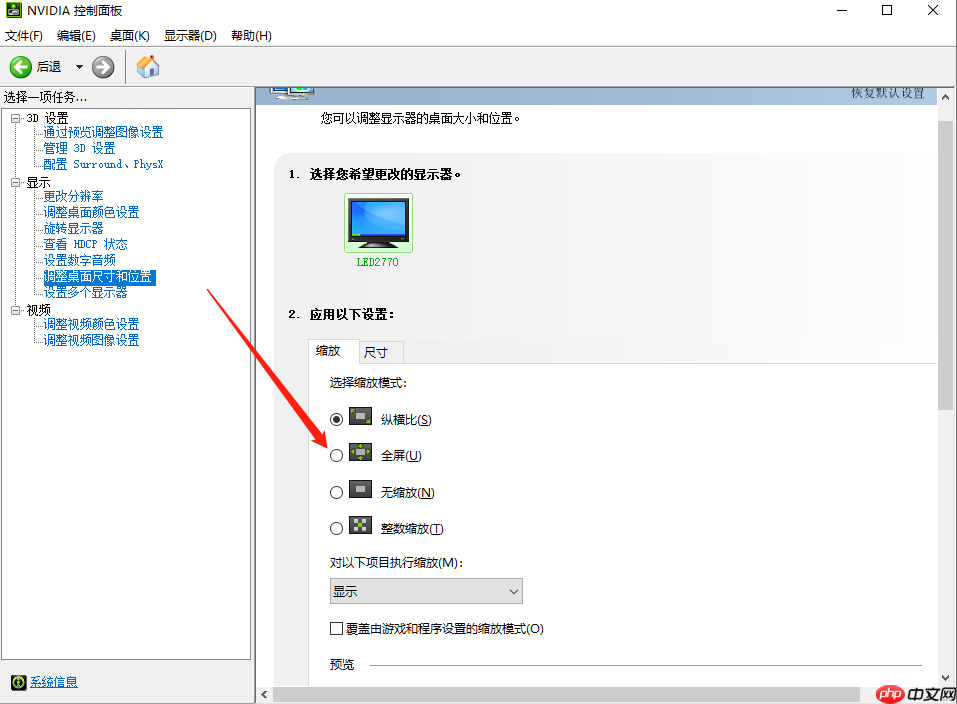Image resolution: width=957 pixels, height=704 pixels.
Task: Click 恢复默认设置 link
Action: [x=888, y=93]
